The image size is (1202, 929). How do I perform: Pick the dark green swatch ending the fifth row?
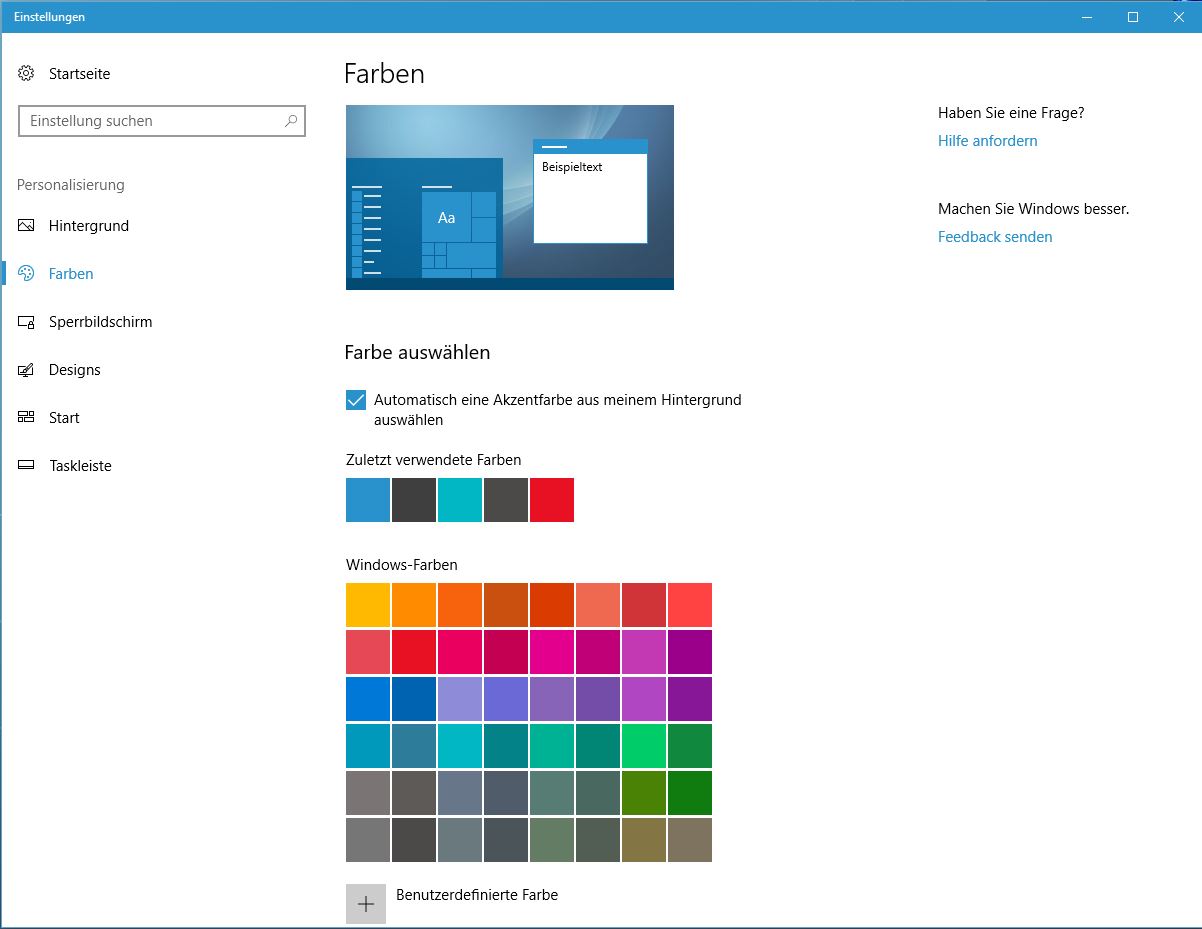[690, 793]
